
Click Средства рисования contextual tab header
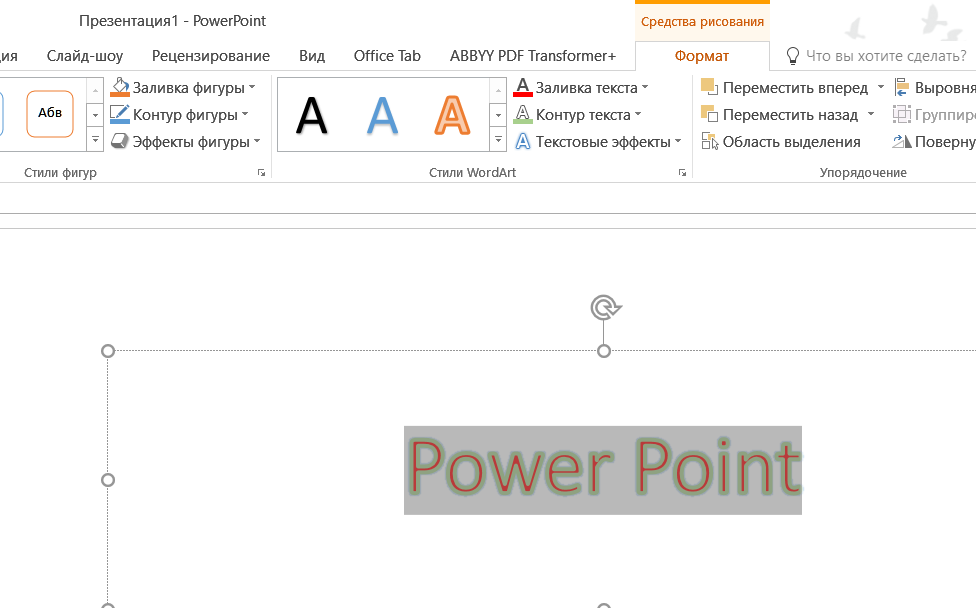[702, 22]
